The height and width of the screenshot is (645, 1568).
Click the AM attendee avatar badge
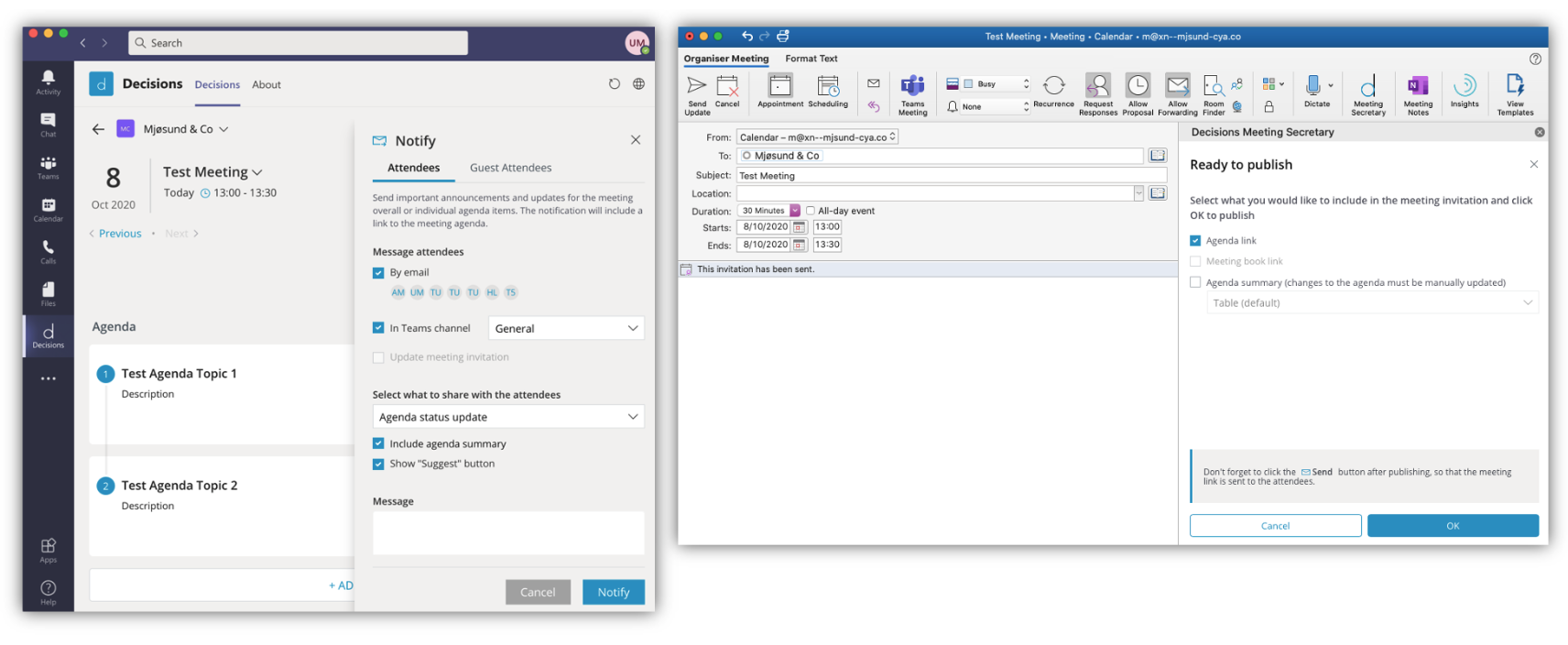tap(397, 293)
